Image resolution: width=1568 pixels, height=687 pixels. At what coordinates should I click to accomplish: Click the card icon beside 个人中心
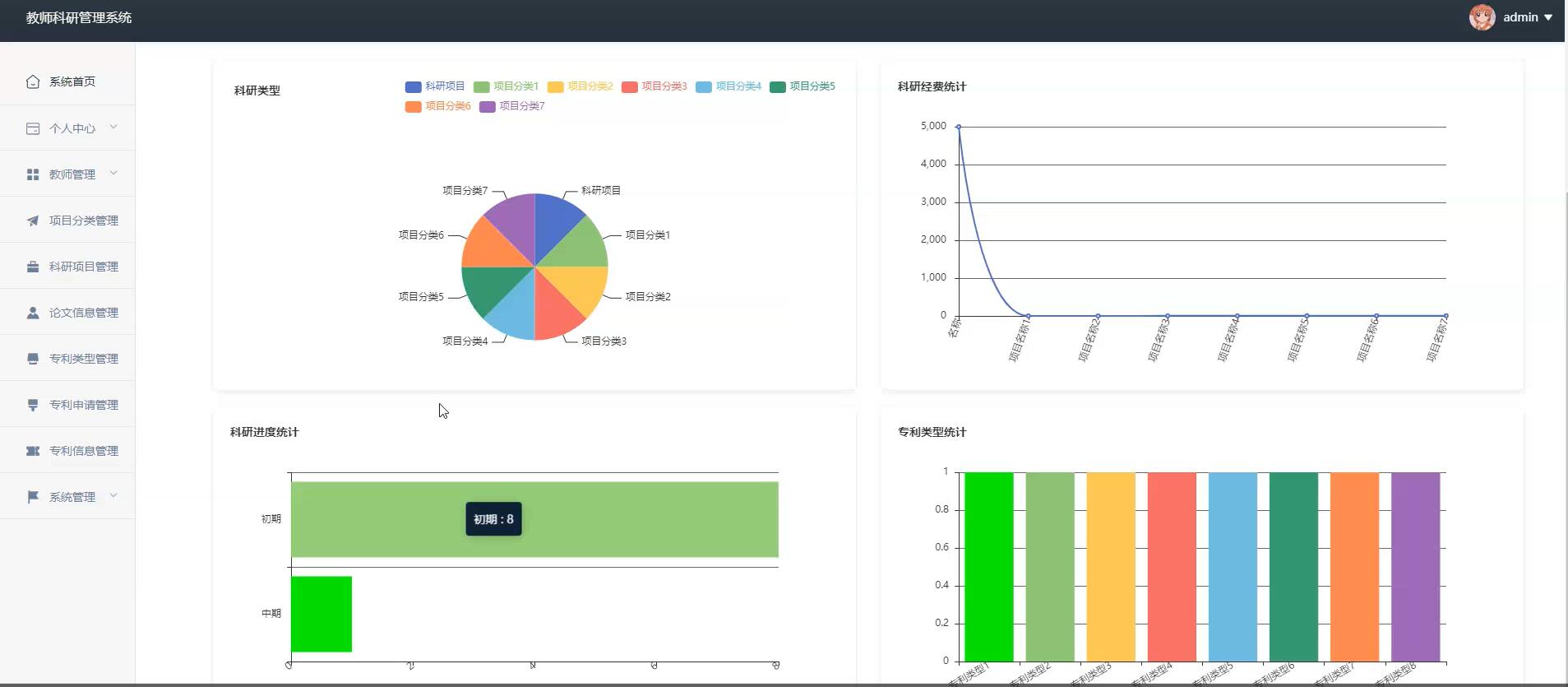(33, 128)
